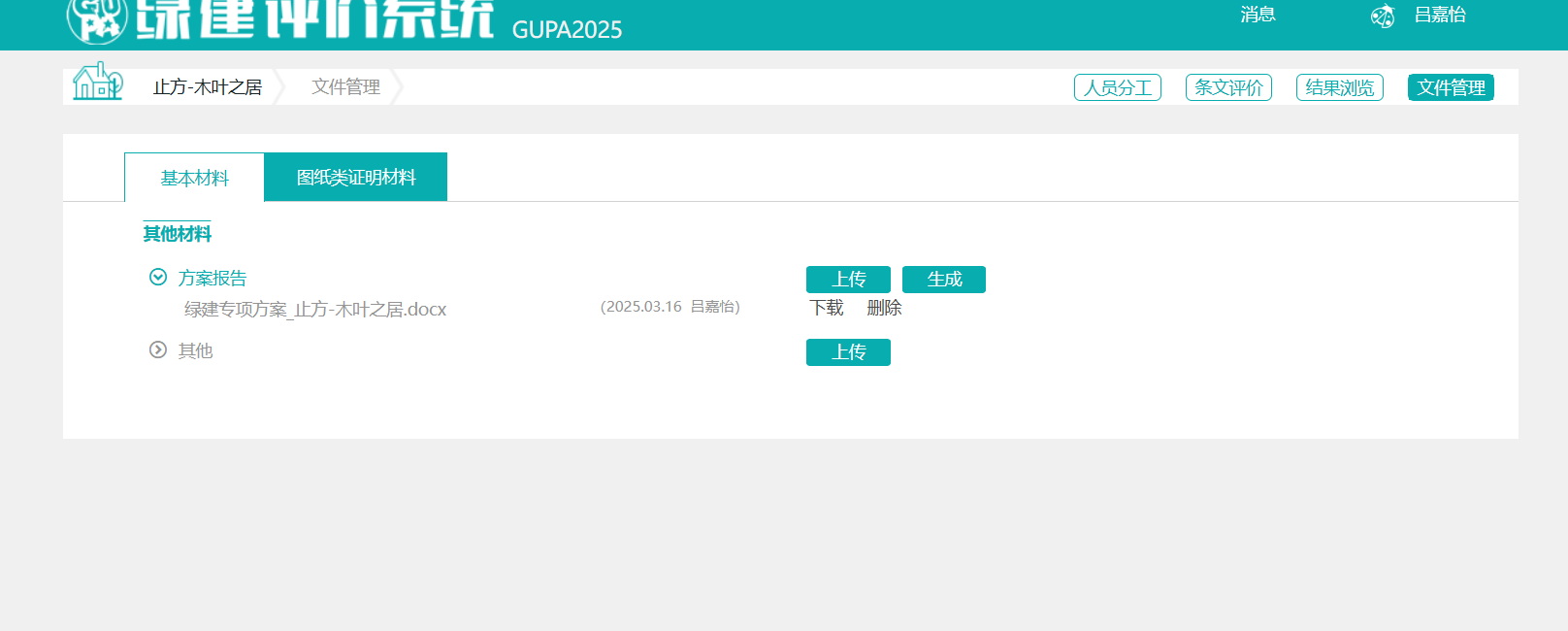Click the 上传 button for 方案报告

click(848, 280)
